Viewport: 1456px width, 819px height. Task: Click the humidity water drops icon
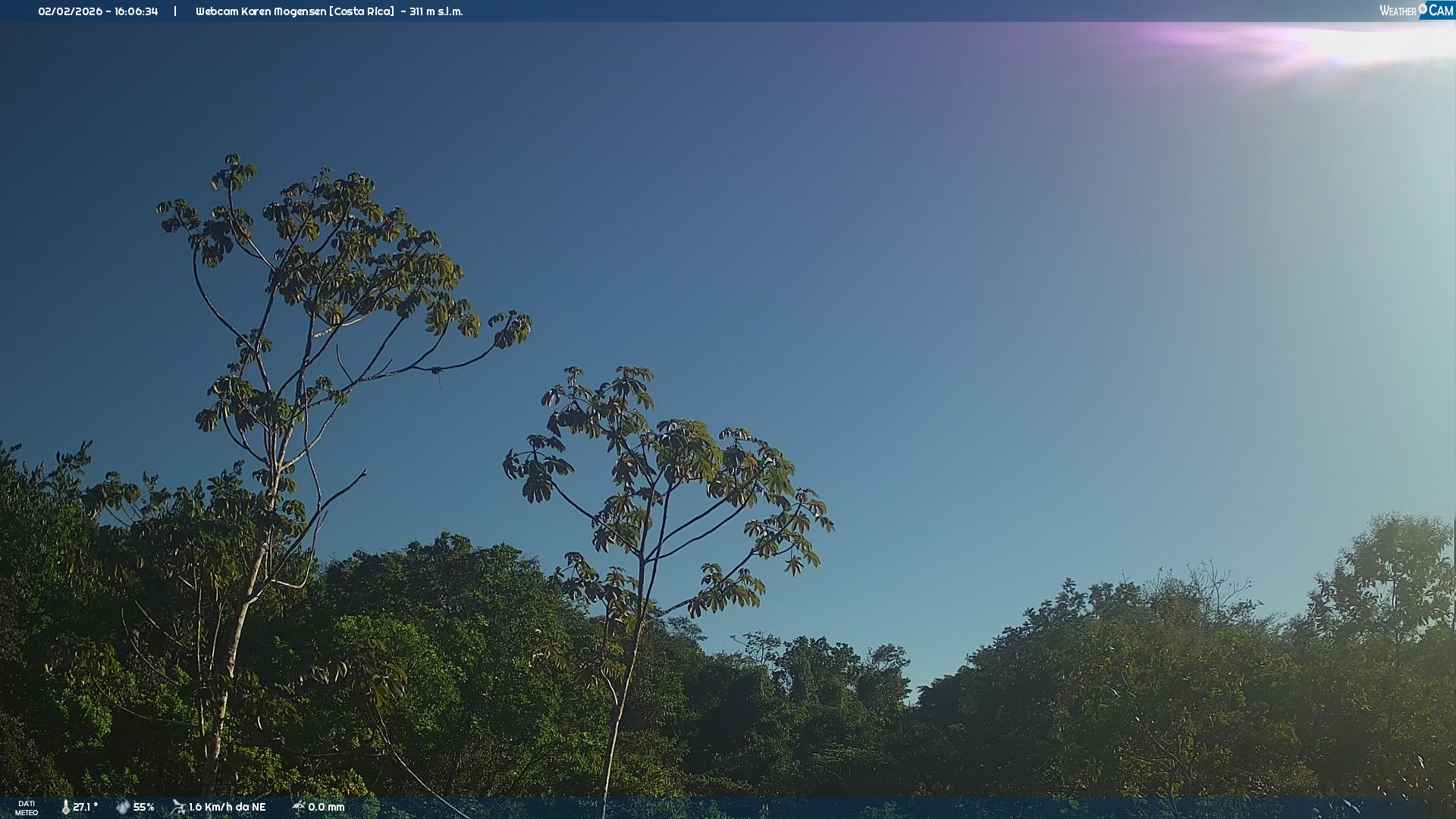(123, 807)
